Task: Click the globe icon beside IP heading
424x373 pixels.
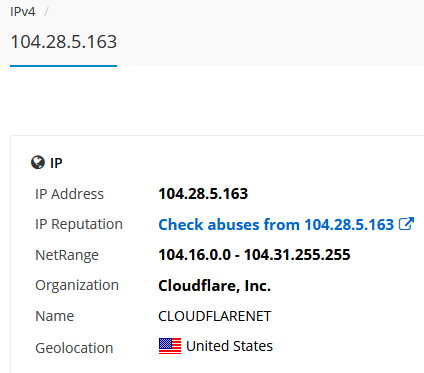Action: (x=38, y=162)
